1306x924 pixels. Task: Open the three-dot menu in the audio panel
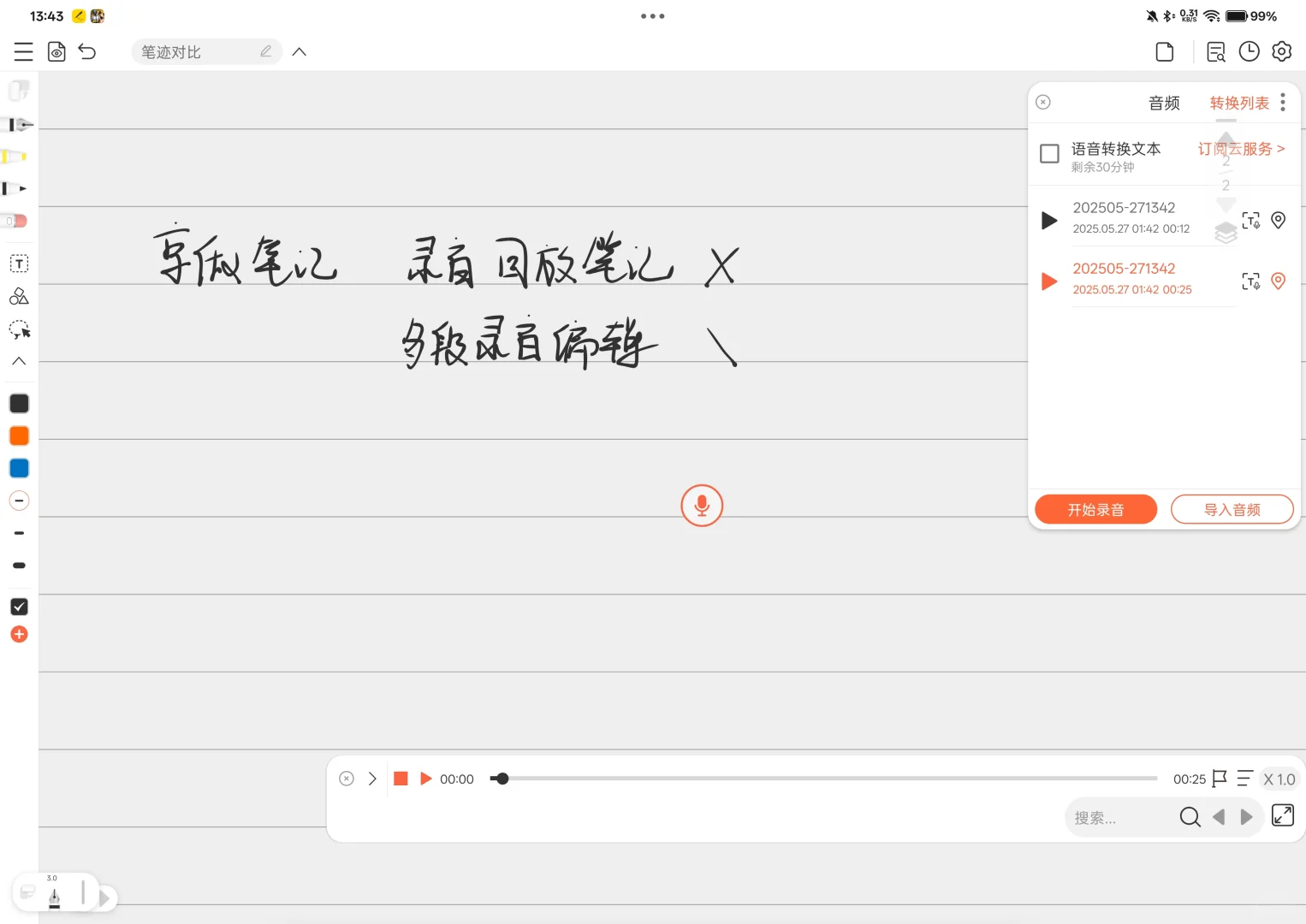point(1283,101)
